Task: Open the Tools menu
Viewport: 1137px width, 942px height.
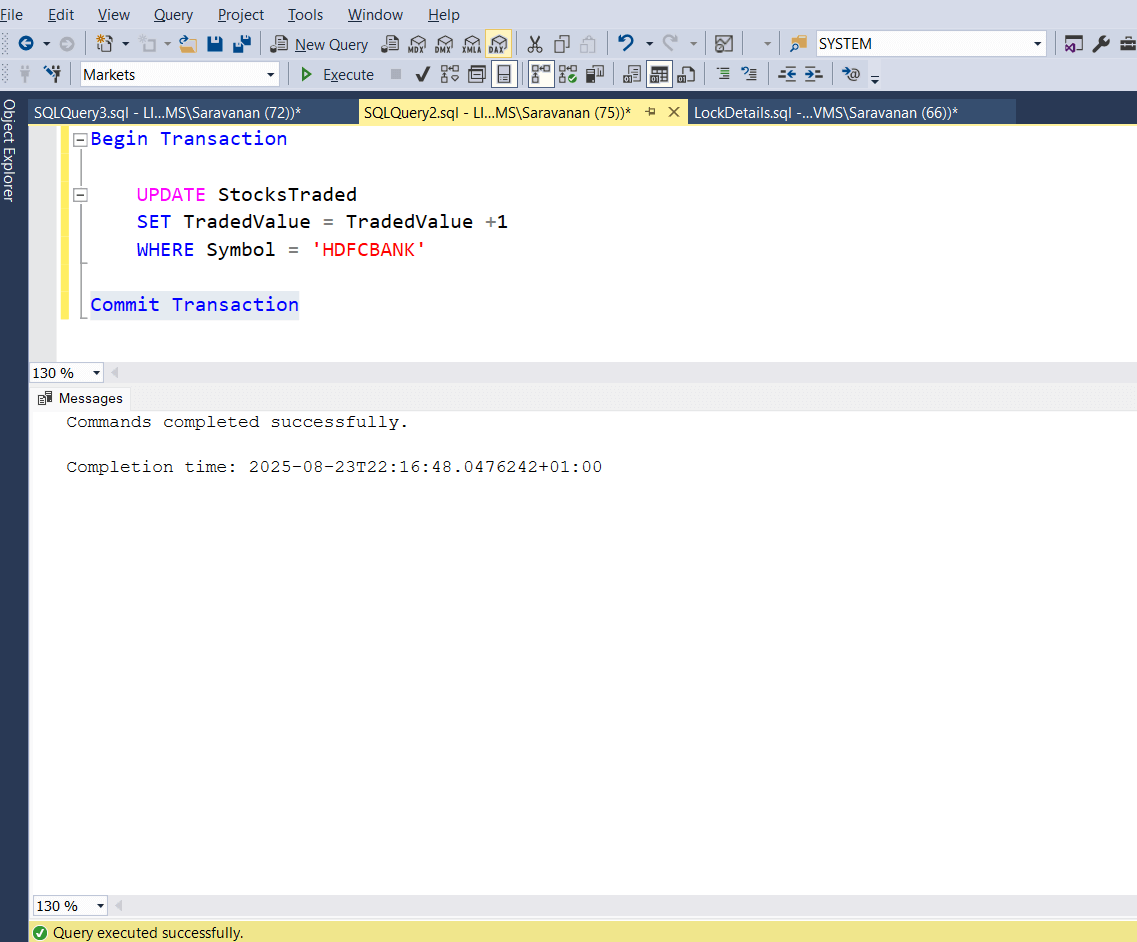Action: (x=305, y=15)
